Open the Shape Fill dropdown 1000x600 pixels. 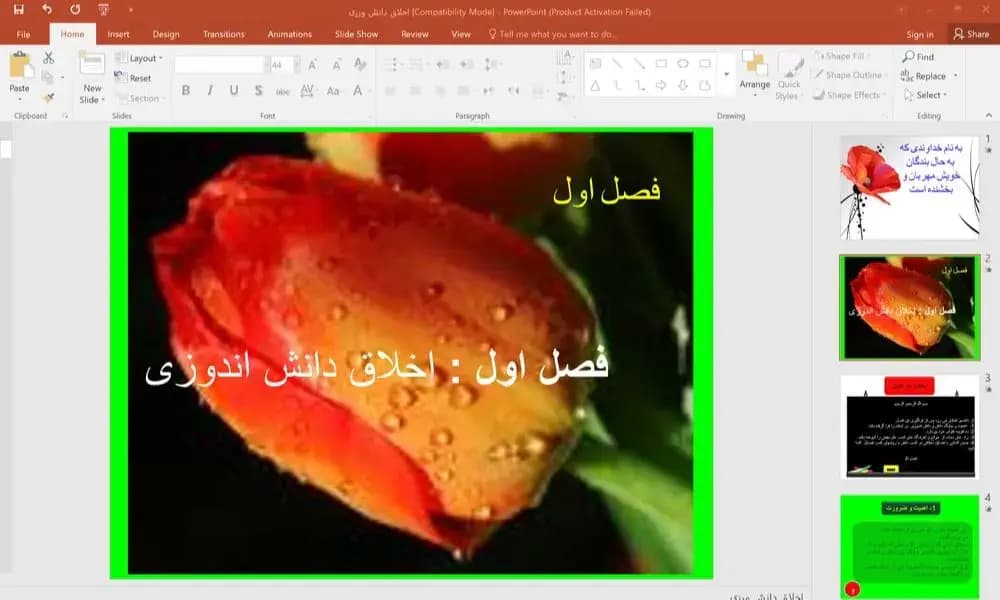[x=842, y=56]
